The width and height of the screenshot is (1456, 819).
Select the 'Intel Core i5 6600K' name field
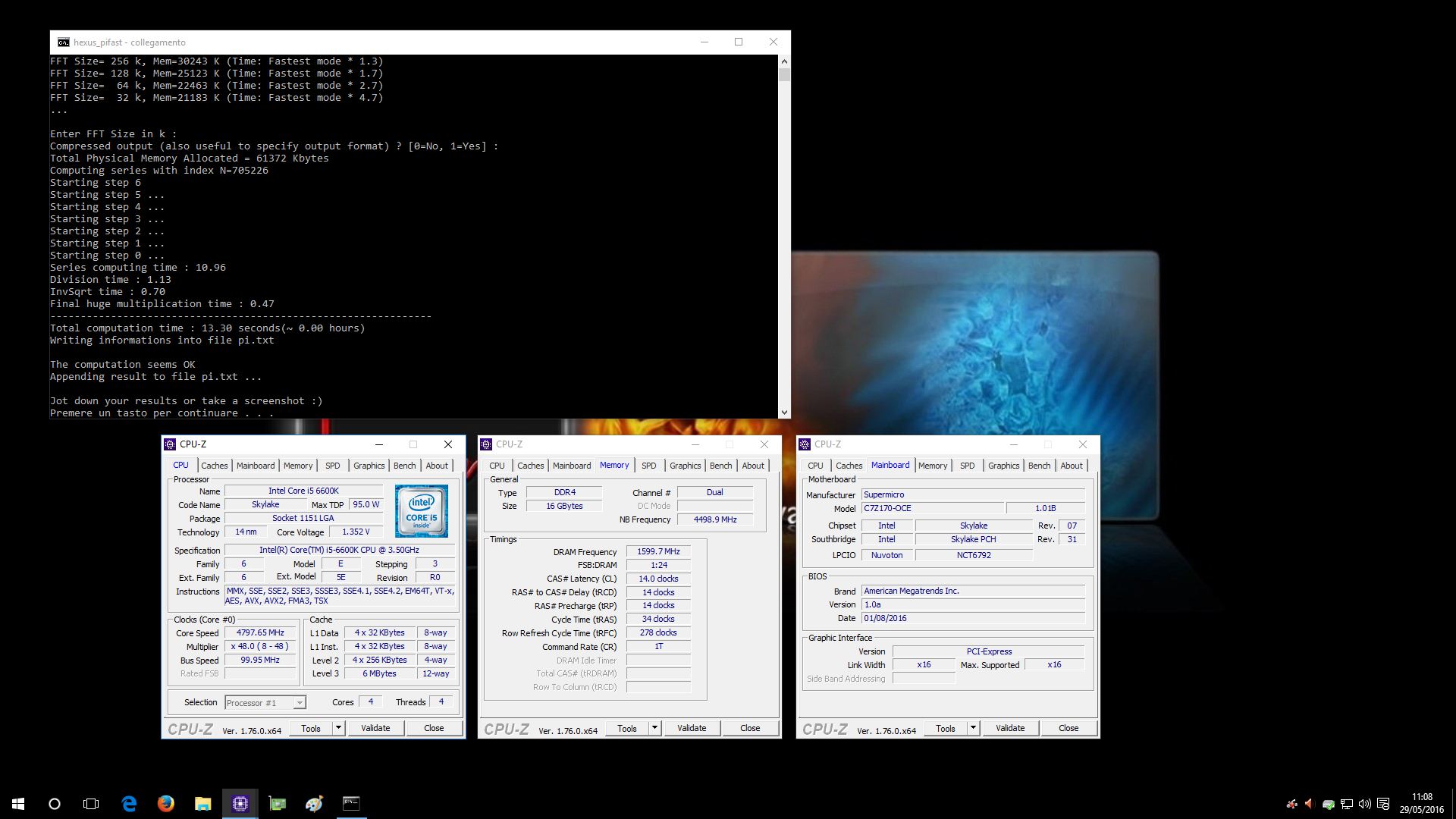click(x=303, y=491)
